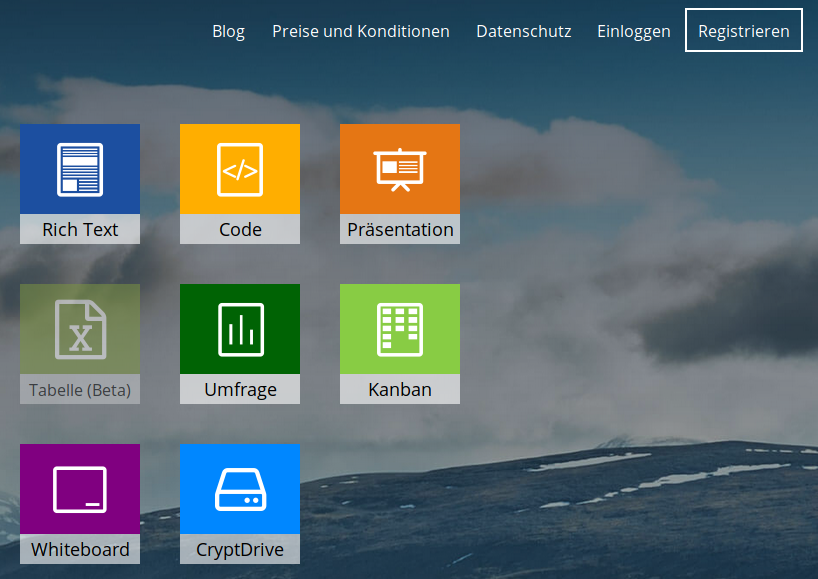Click the purple Whiteboard icon
The height and width of the screenshot is (579, 818).
tap(80, 489)
